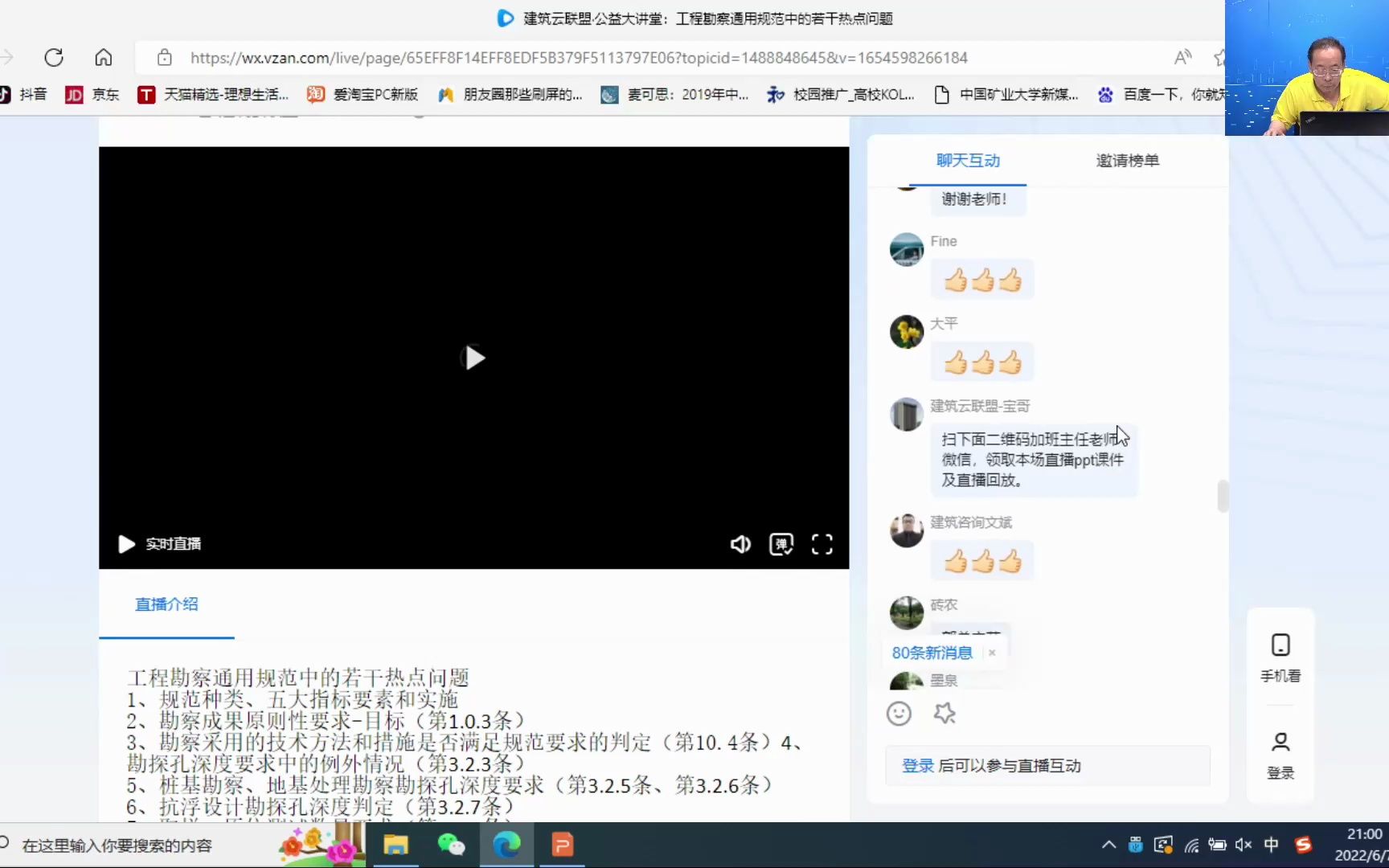
Task: Dismiss the 80条新消息 notification with X
Action: (x=992, y=653)
